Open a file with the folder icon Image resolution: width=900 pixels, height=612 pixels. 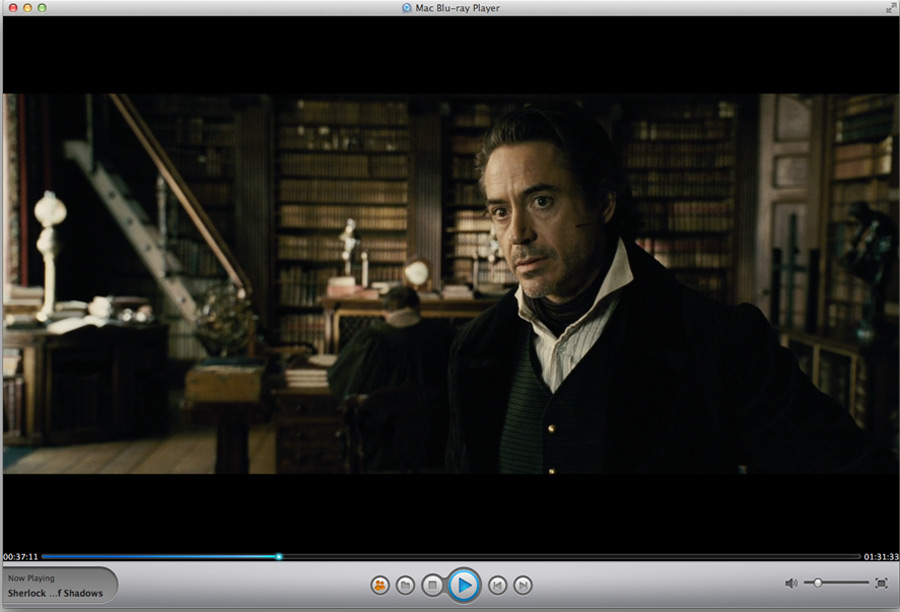[x=405, y=585]
